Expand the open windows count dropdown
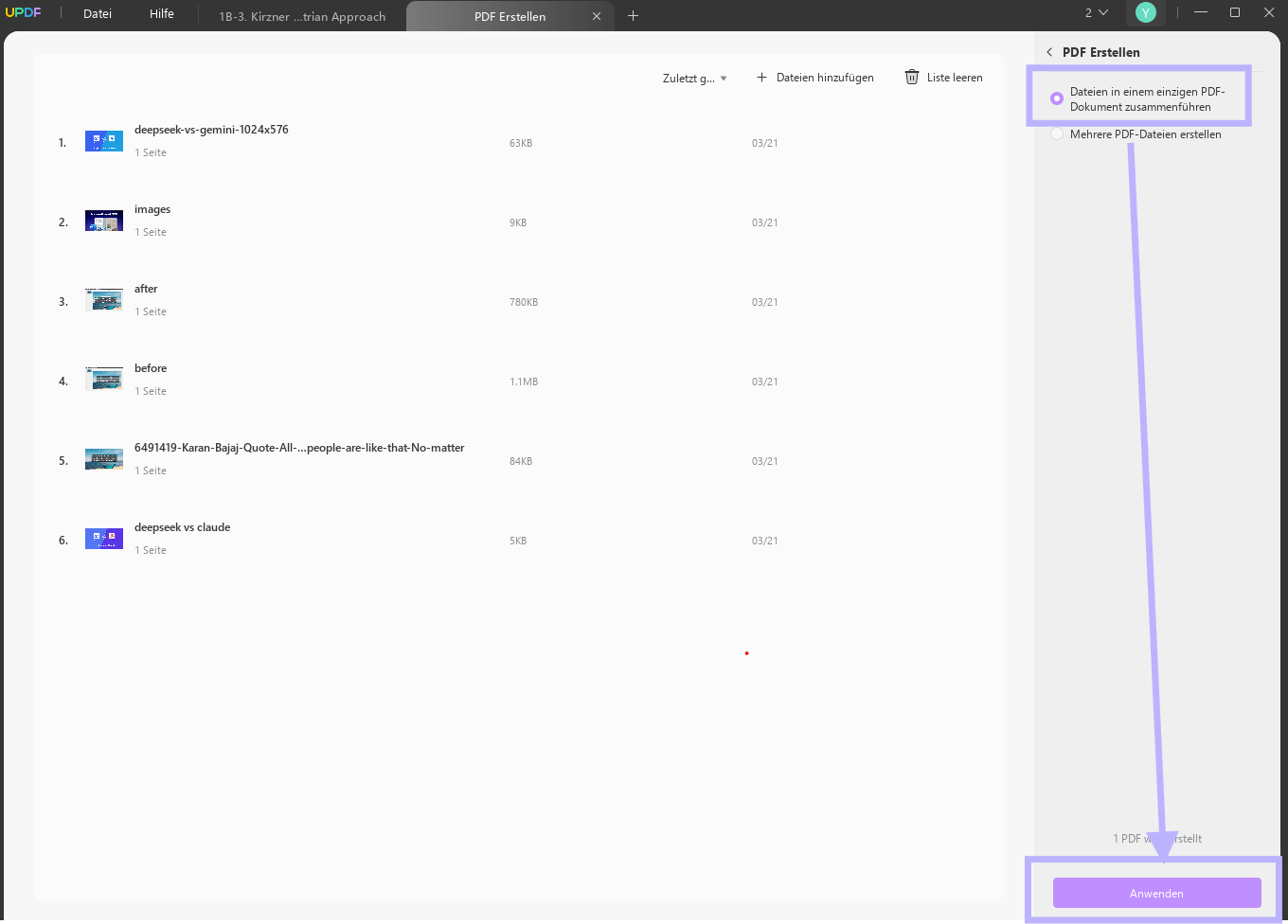Viewport: 1288px width, 924px height. [x=1097, y=12]
